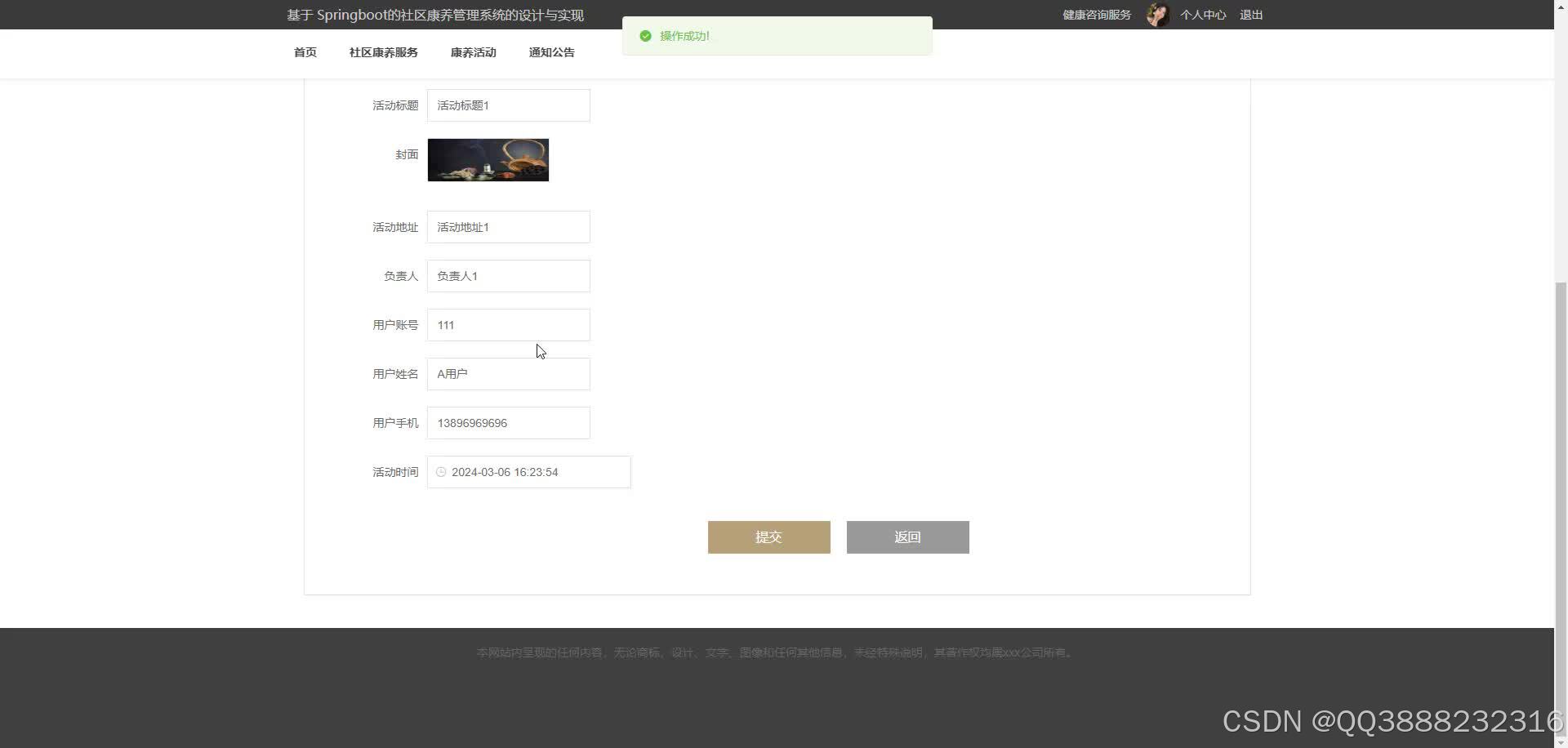Click the 负责人1 responsible person field
The height and width of the screenshot is (748, 1568).
click(508, 275)
